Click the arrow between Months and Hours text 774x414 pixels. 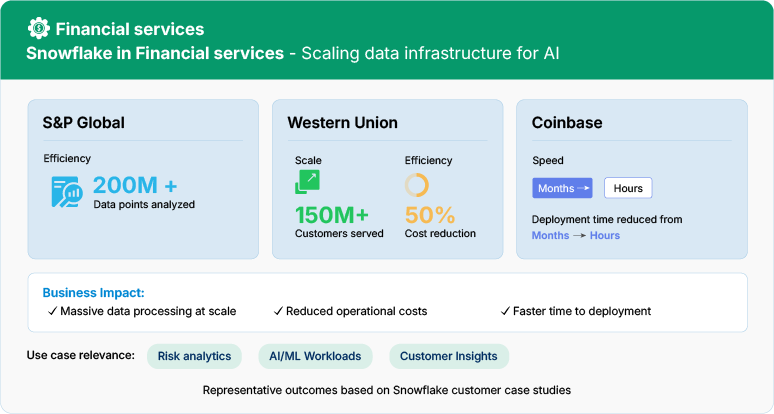point(580,236)
